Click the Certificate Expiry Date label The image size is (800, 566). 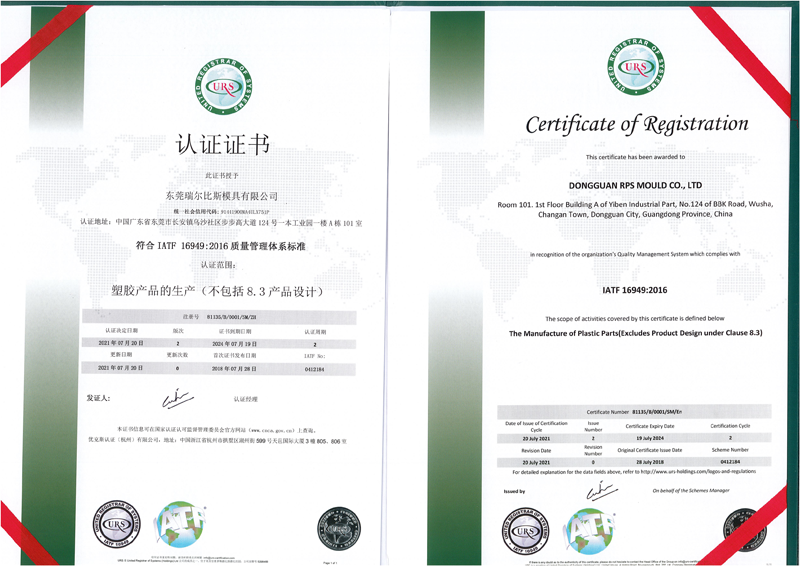pyautogui.click(x=650, y=426)
